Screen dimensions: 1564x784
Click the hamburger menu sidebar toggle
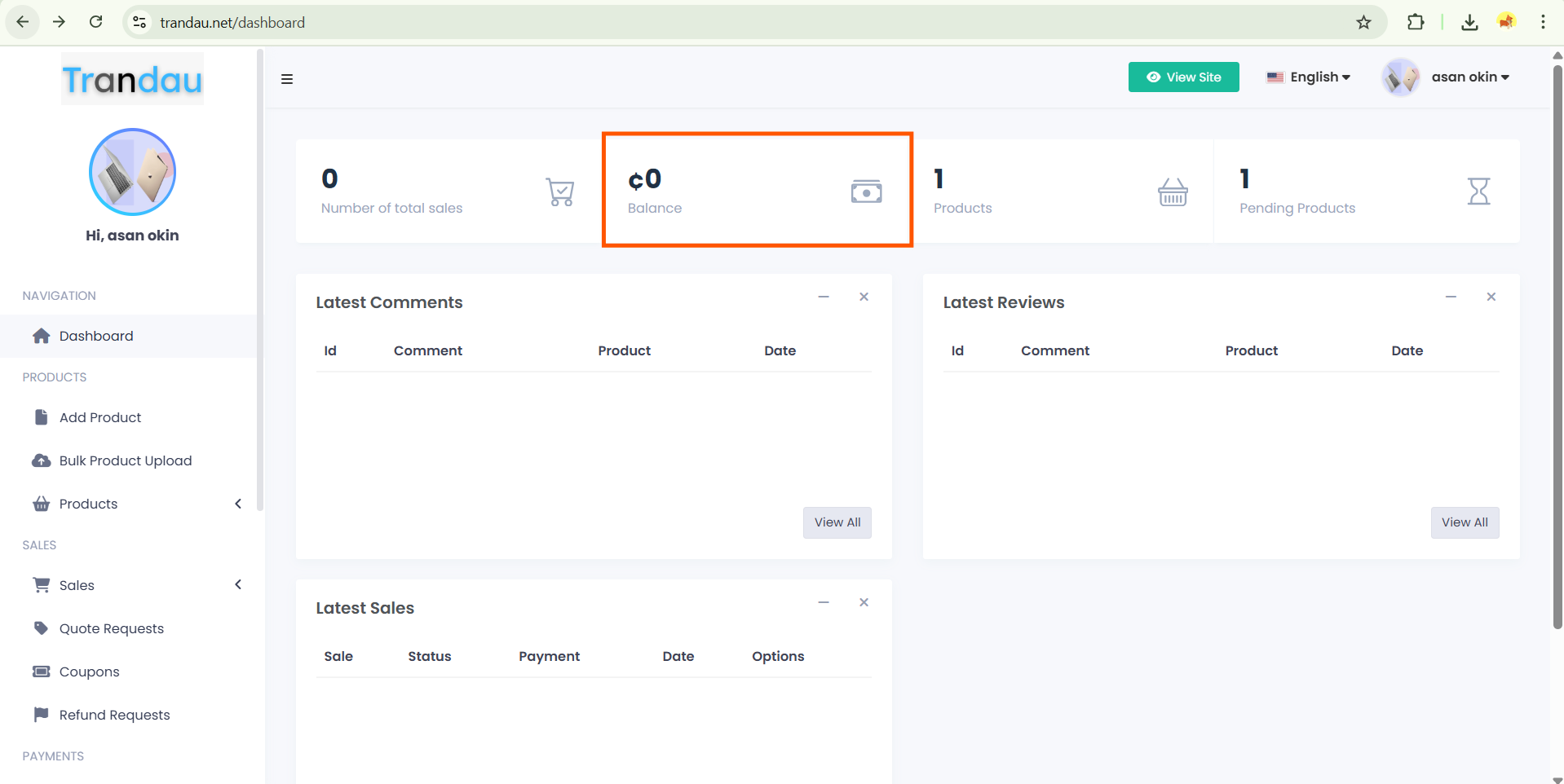(287, 79)
